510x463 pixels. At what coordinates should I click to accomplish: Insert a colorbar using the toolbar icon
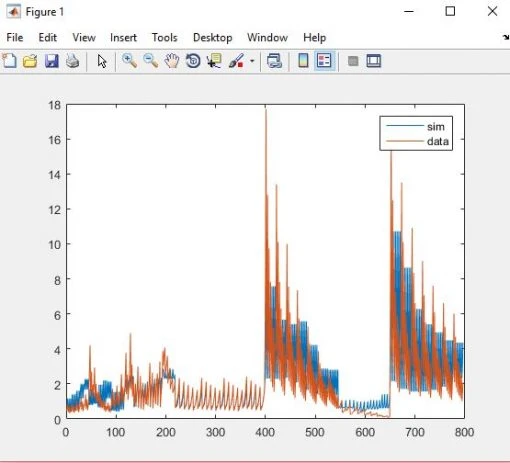tap(303, 61)
